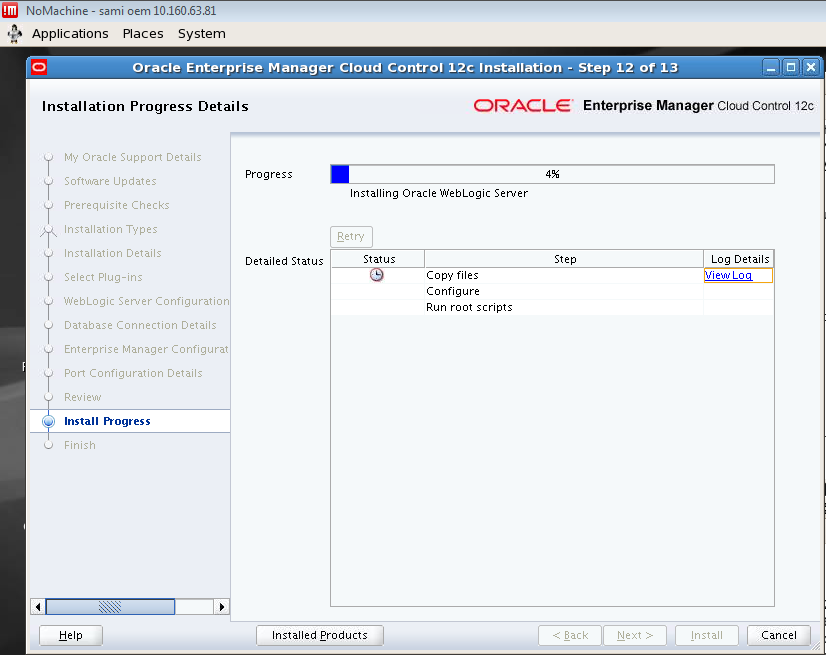Minimize the Oracle installer window
This screenshot has width=826, height=655.
[771, 67]
